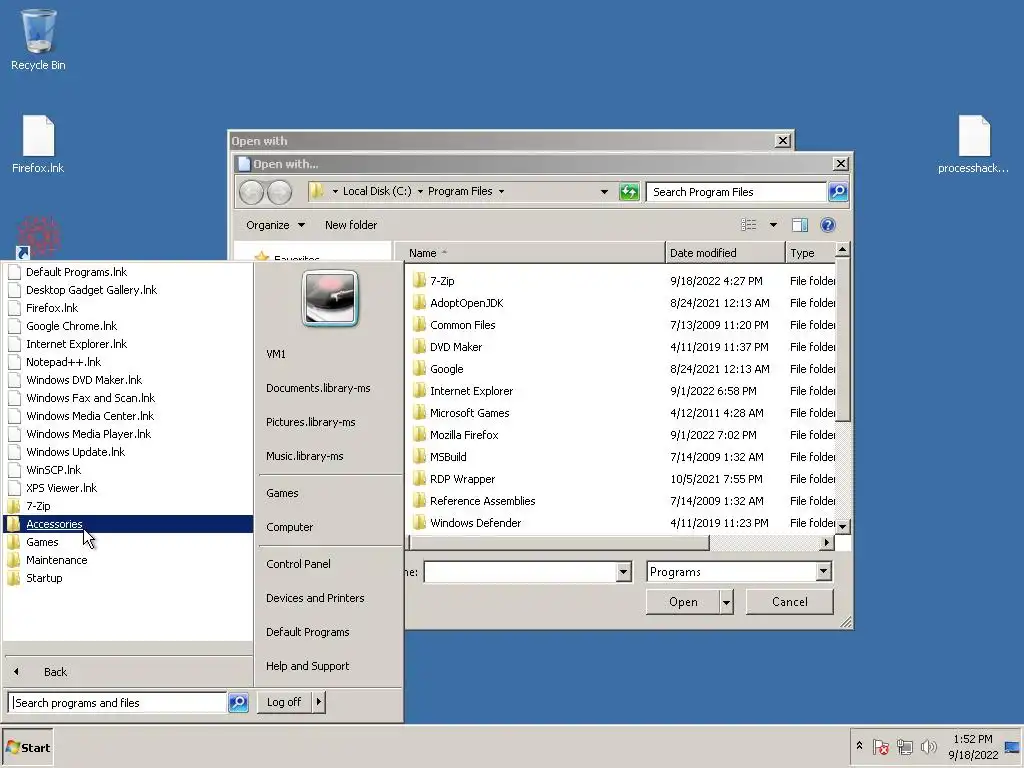Click the Start button
1024x768 pixels.
click(27, 748)
